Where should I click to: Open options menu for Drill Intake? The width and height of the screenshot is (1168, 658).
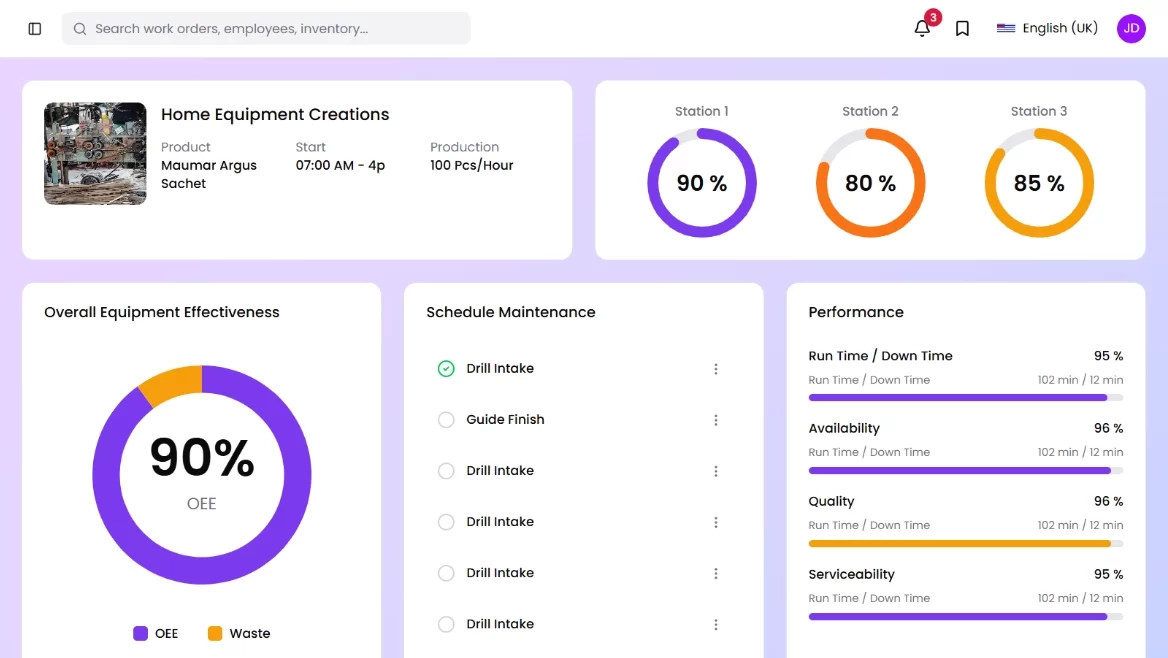716,368
